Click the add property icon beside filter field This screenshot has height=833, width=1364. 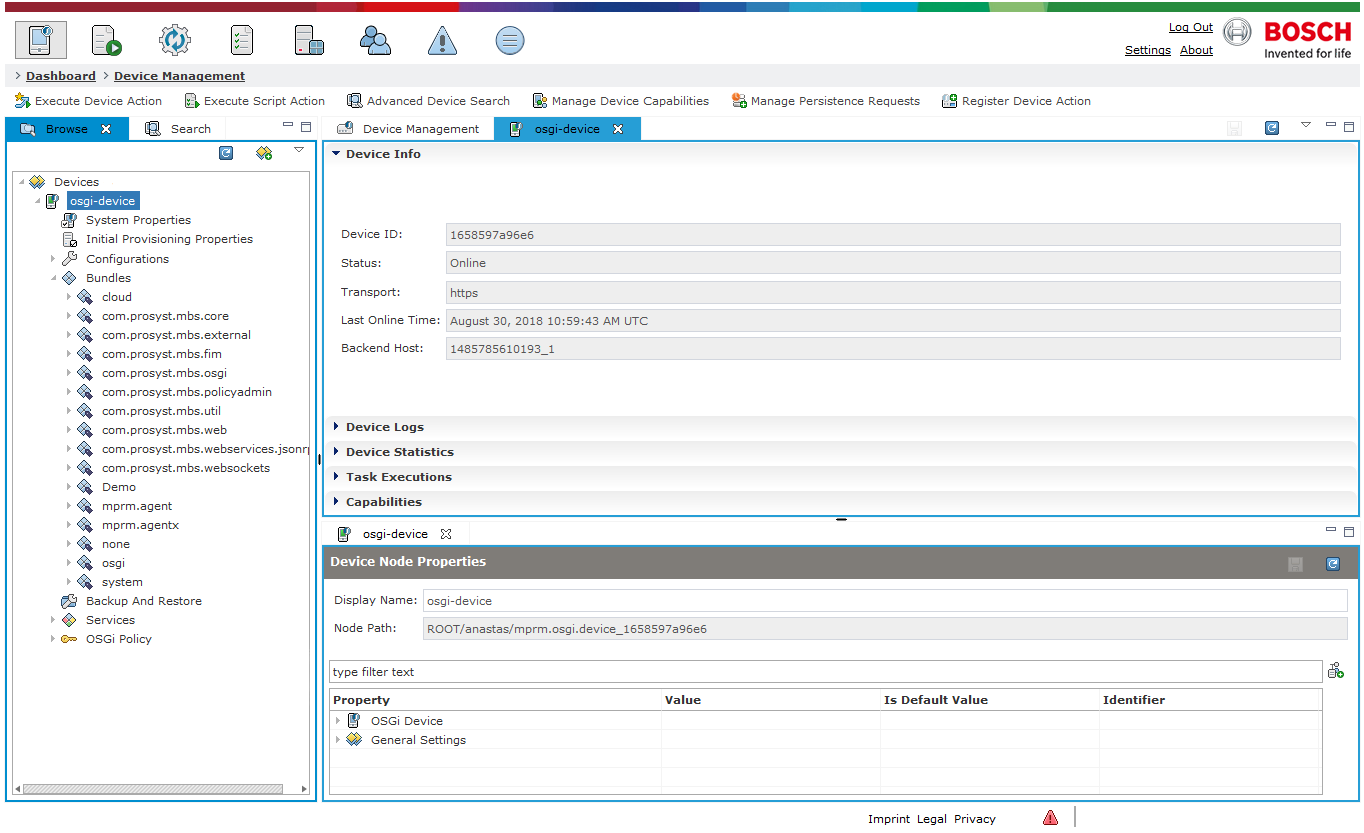[x=1335, y=671]
